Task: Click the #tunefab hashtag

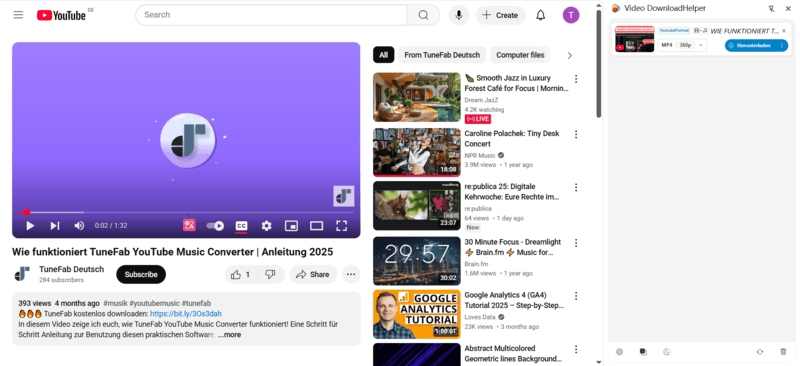Action: point(196,303)
